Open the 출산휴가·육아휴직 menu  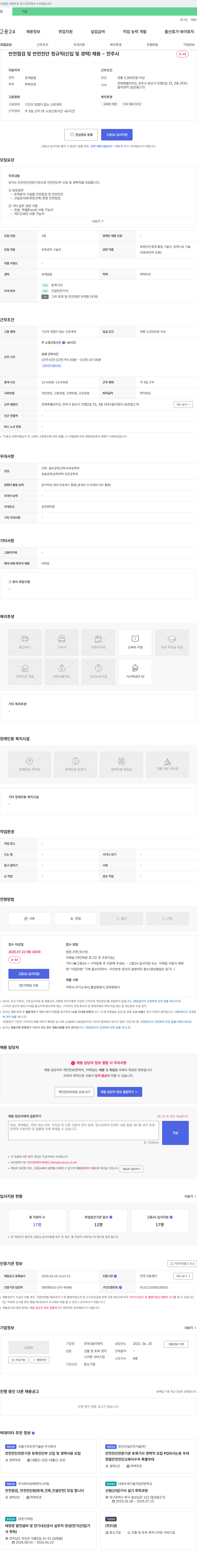179,32
